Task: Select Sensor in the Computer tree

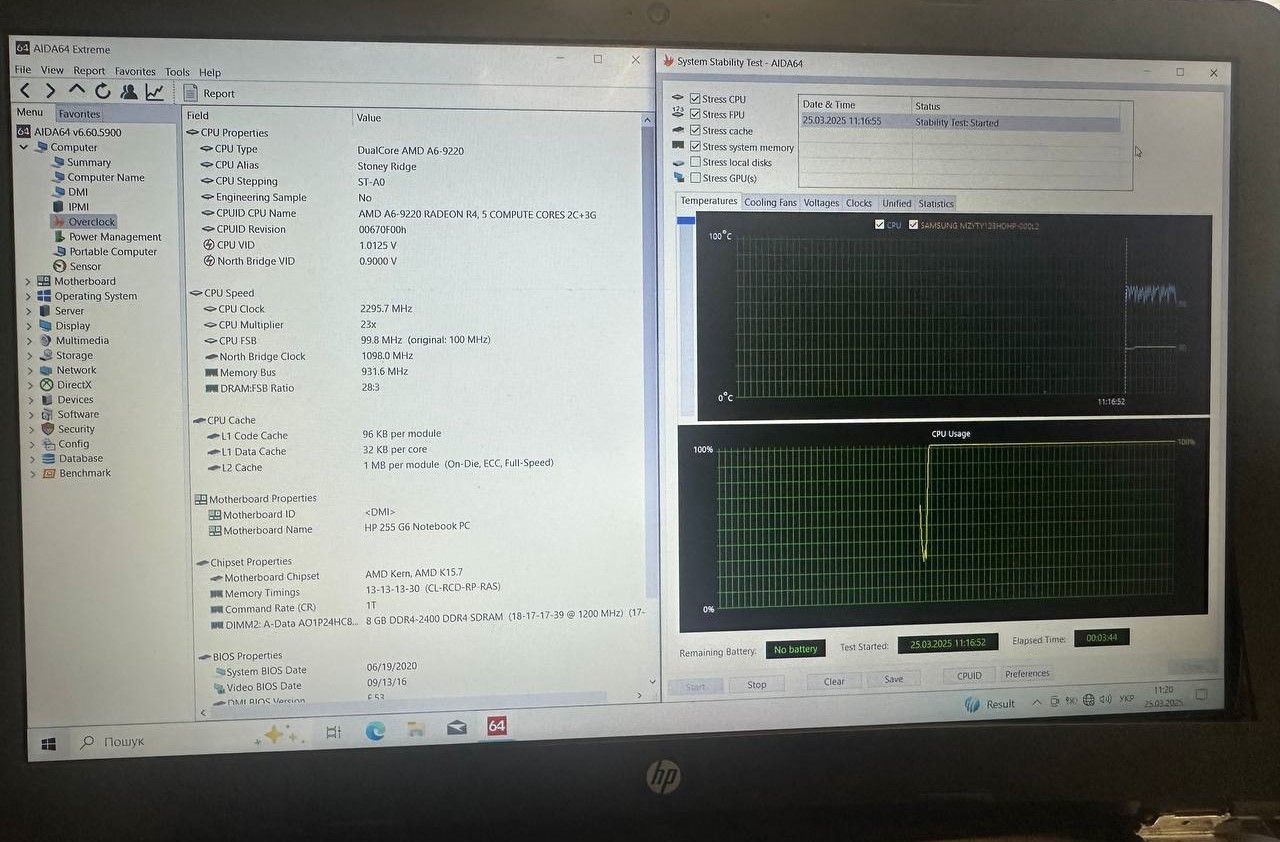Action: [85, 267]
